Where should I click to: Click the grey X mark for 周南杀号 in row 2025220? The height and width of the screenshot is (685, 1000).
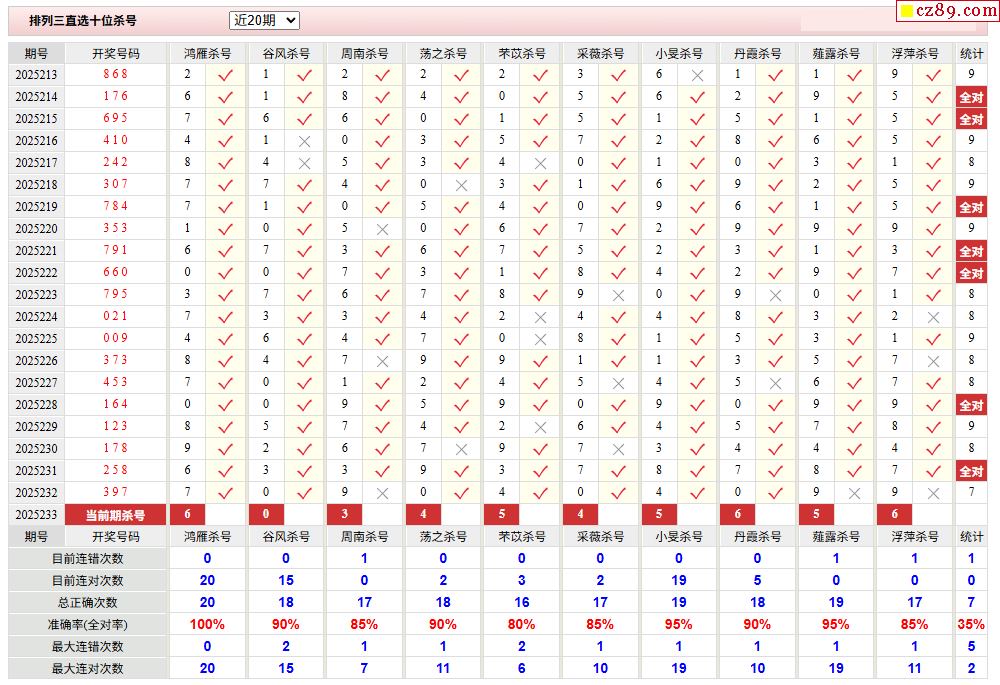click(382, 229)
